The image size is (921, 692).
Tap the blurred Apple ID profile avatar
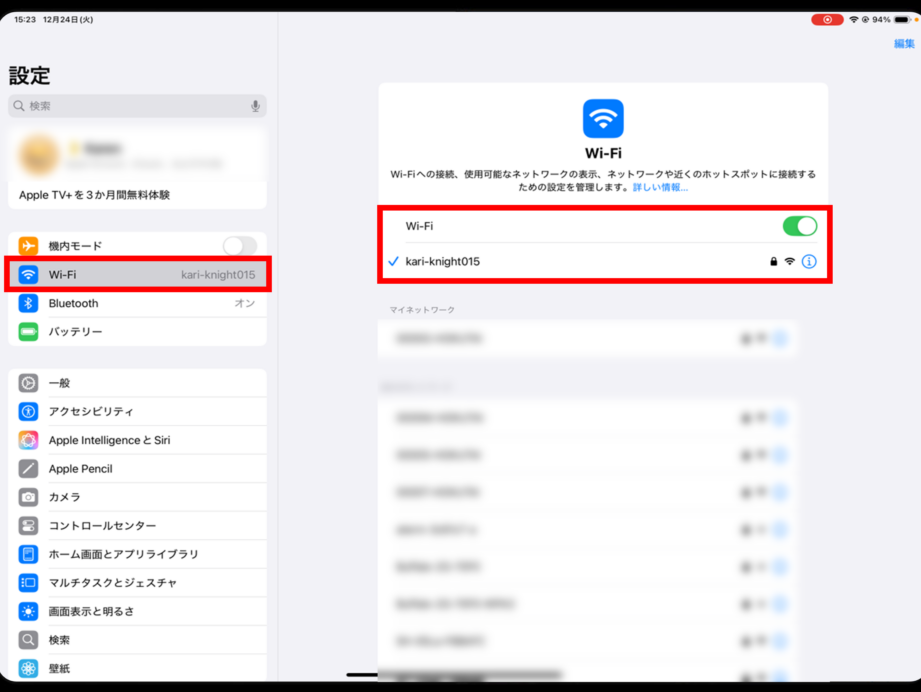click(39, 156)
